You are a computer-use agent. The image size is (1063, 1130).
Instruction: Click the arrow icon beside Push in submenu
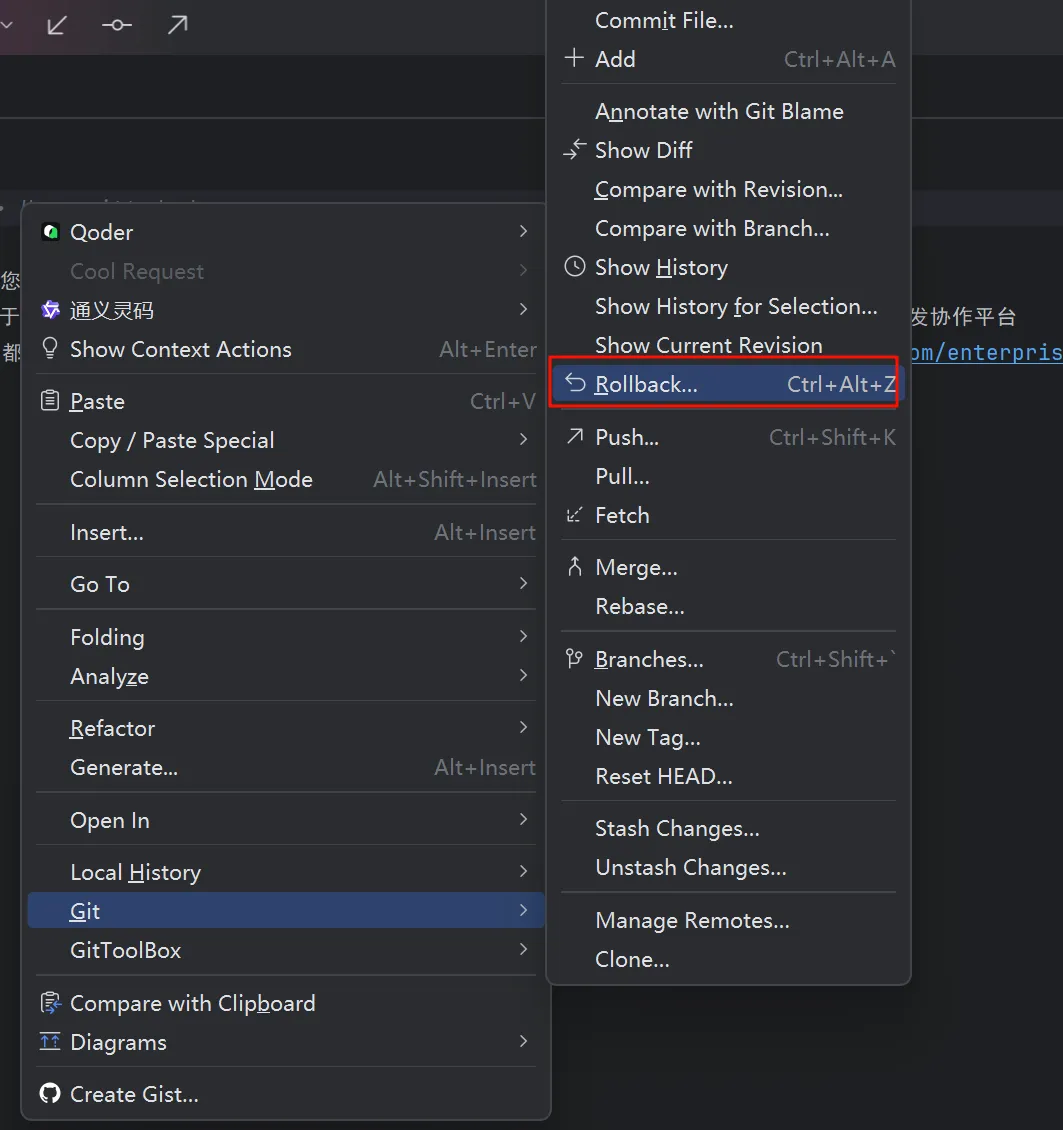pos(574,436)
